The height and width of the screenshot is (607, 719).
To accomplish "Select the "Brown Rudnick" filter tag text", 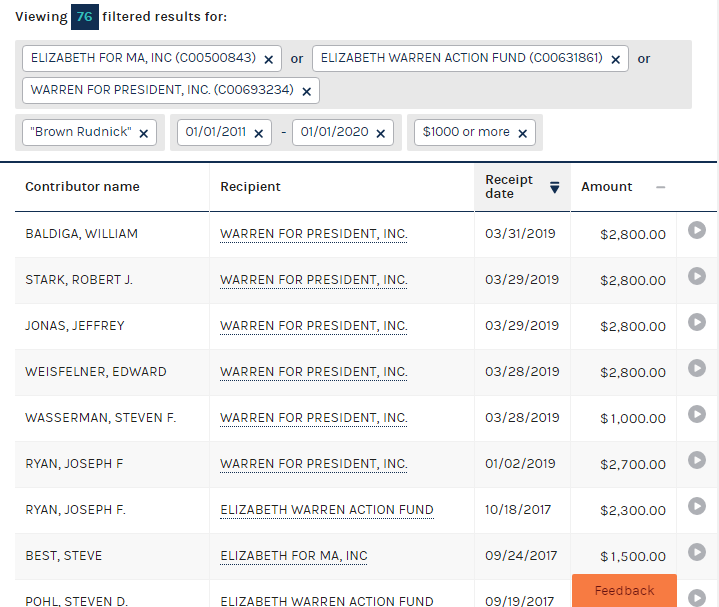I will coord(81,132).
